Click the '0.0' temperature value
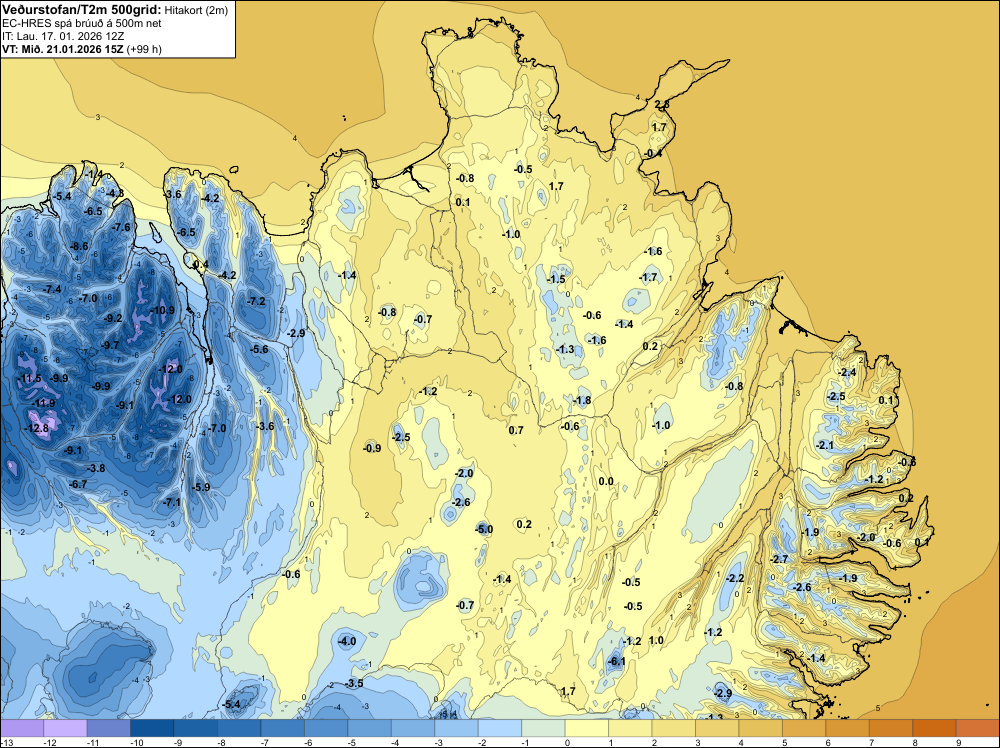 pos(606,482)
